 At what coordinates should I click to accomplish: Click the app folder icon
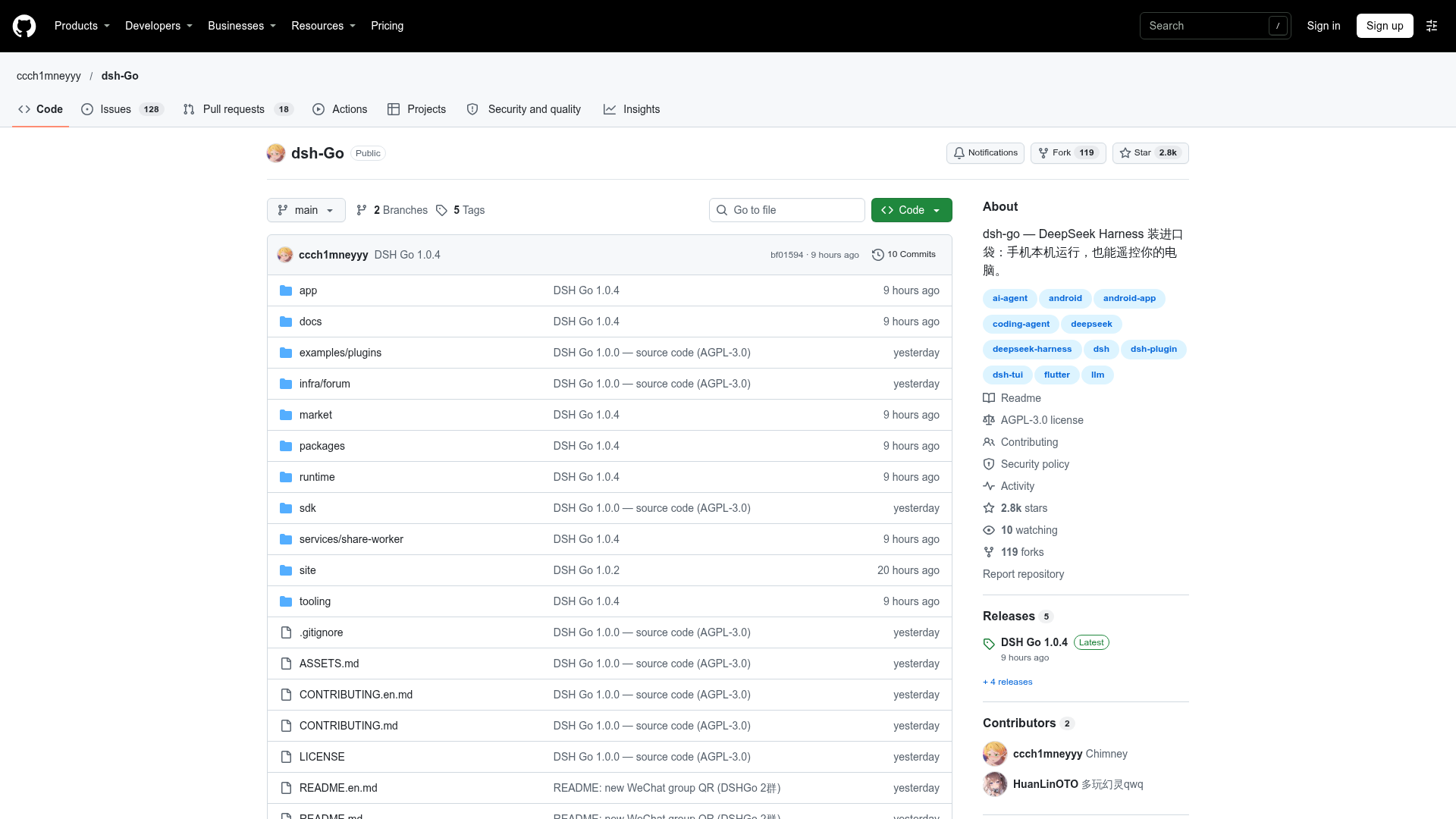pos(286,290)
